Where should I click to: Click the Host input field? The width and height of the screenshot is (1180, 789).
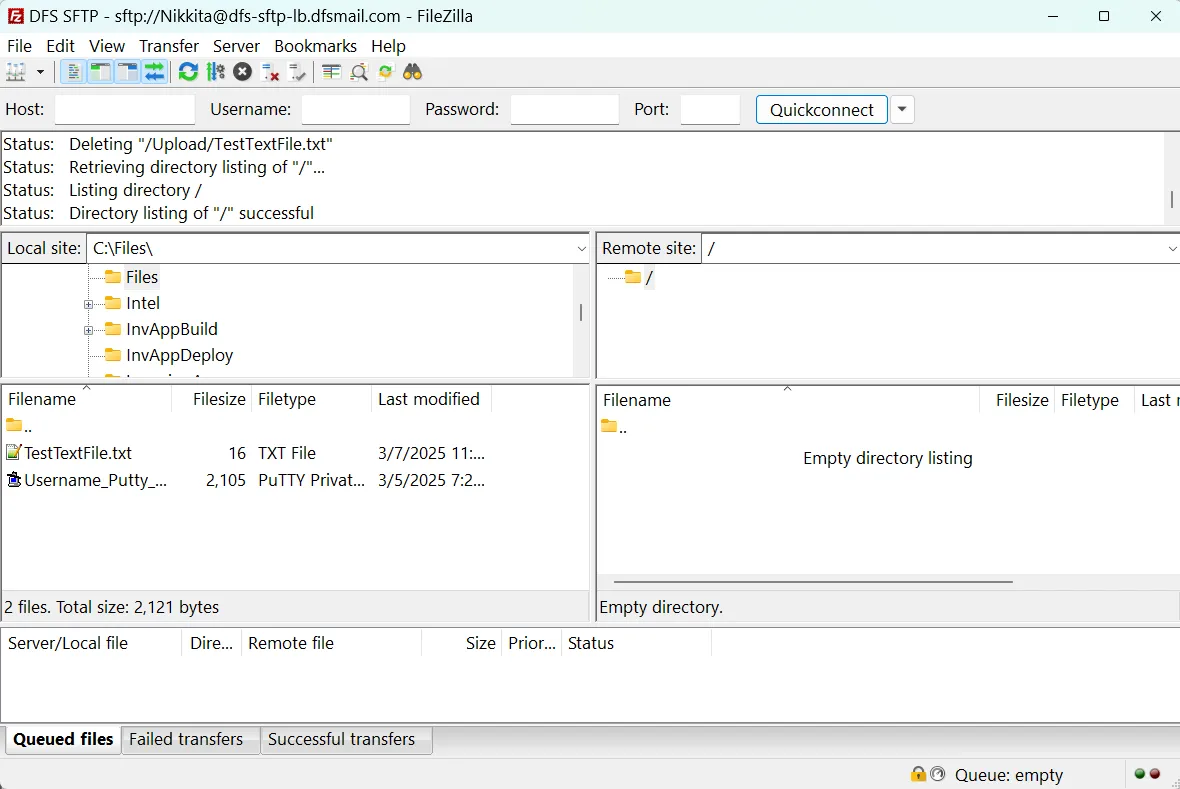click(x=125, y=110)
